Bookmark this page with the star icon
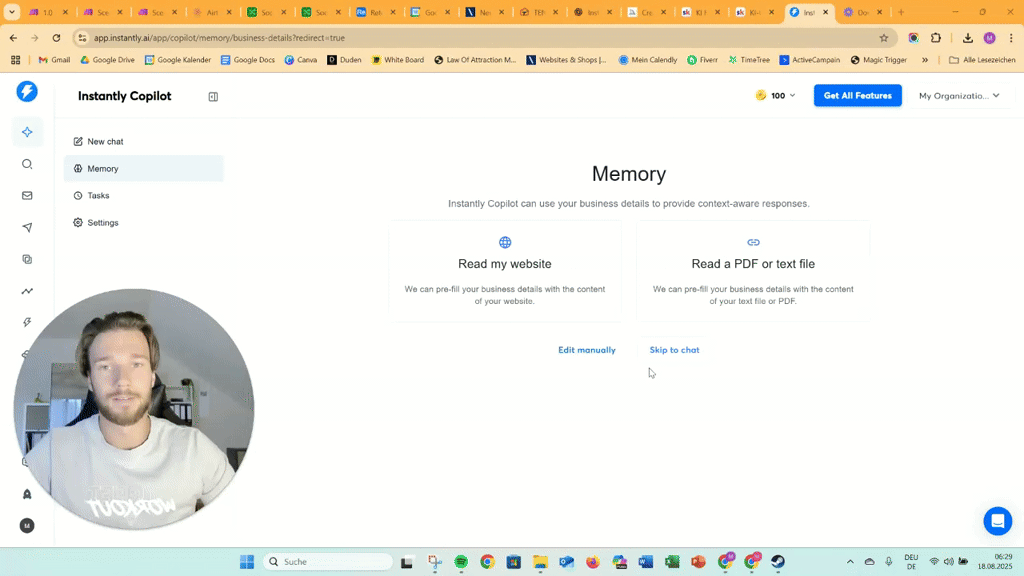1024x576 pixels. 884,38
